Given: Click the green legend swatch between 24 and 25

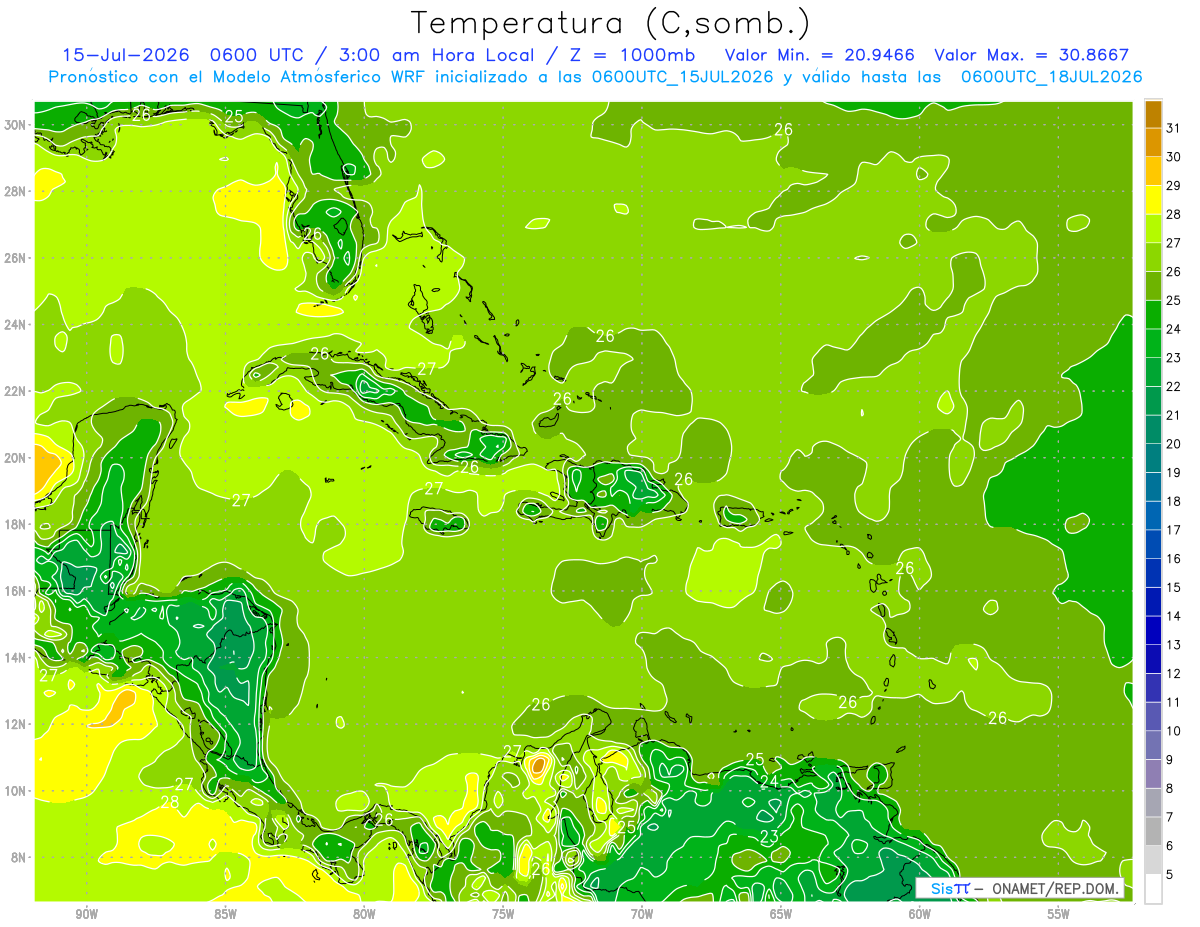Looking at the screenshot, I should coord(1153,314).
